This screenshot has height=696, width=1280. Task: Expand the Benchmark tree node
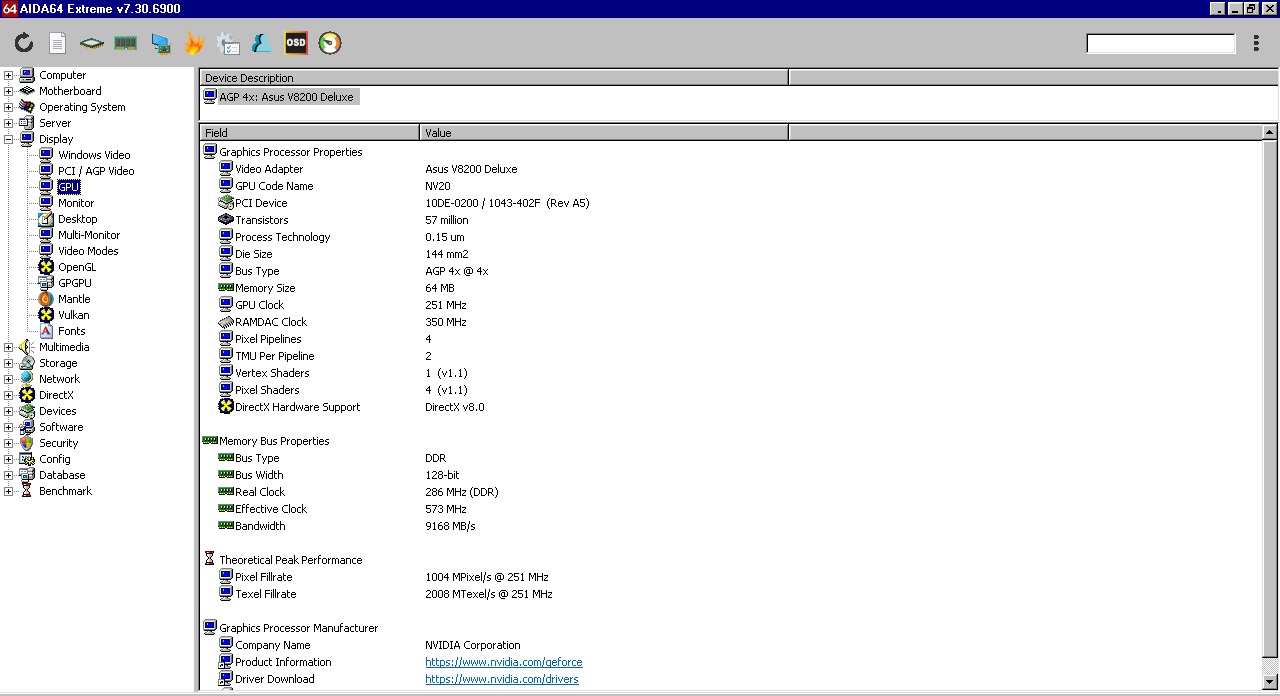[9, 491]
